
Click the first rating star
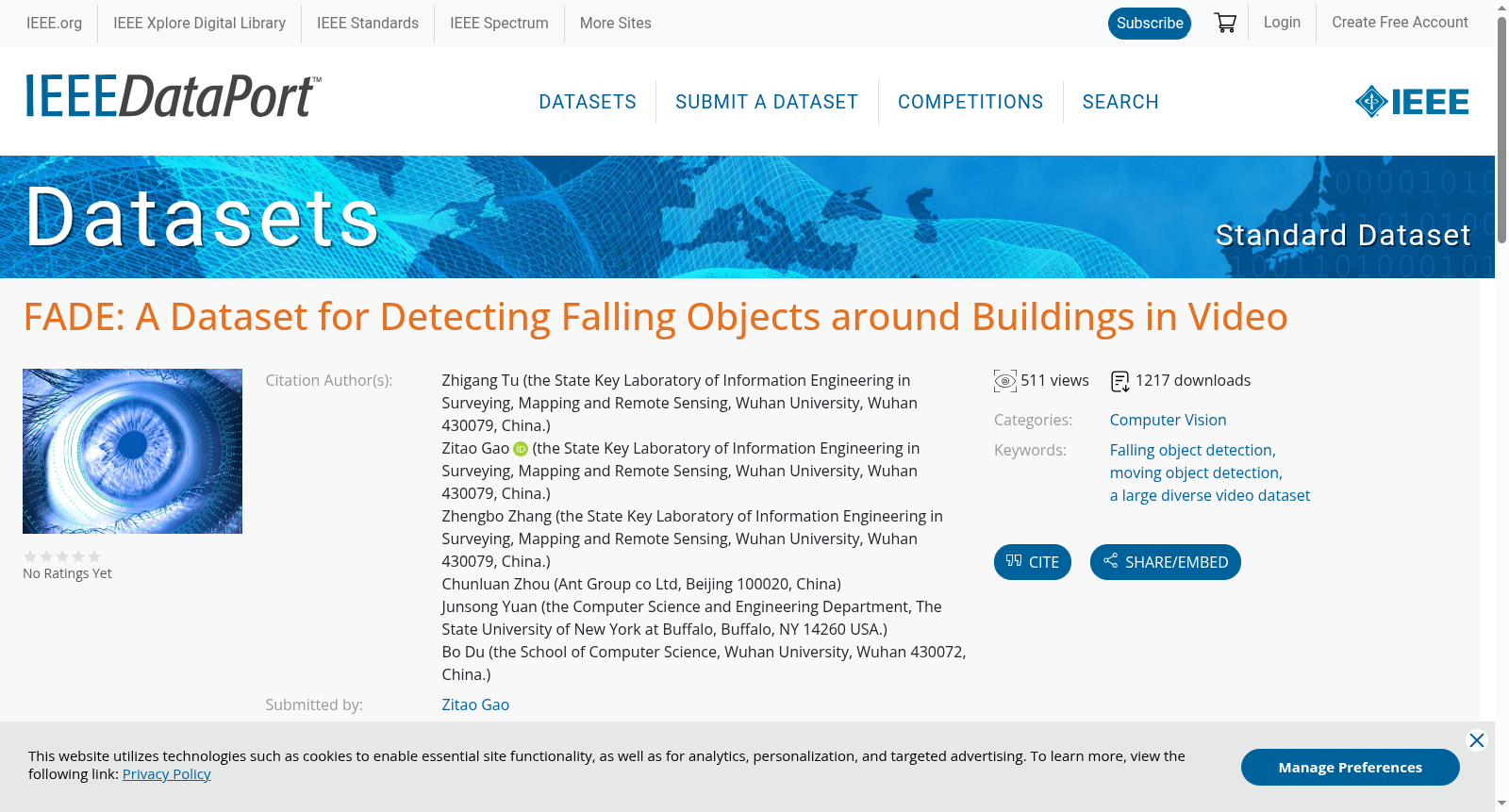click(30, 556)
